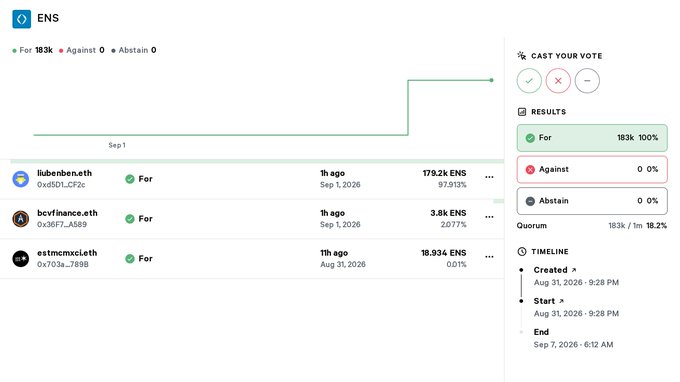Click the End date Sep 7, 2026

pyautogui.click(x=573, y=345)
